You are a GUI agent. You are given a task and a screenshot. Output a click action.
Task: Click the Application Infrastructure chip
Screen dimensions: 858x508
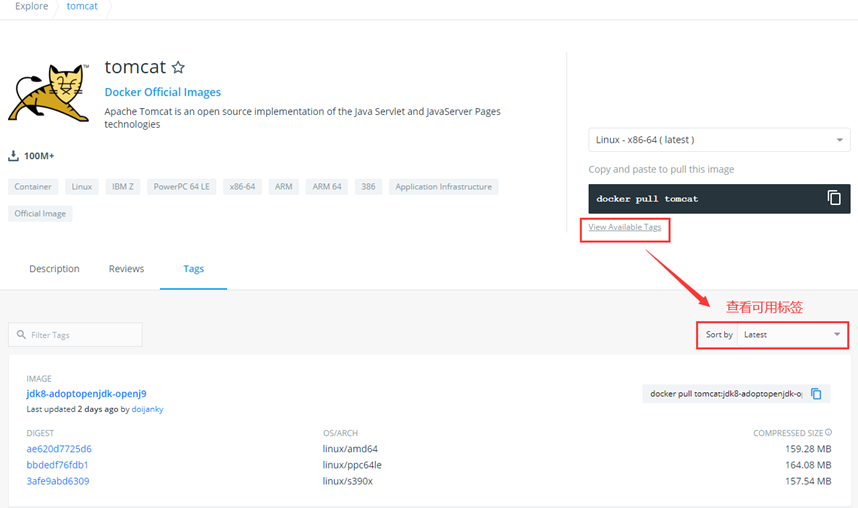444,187
